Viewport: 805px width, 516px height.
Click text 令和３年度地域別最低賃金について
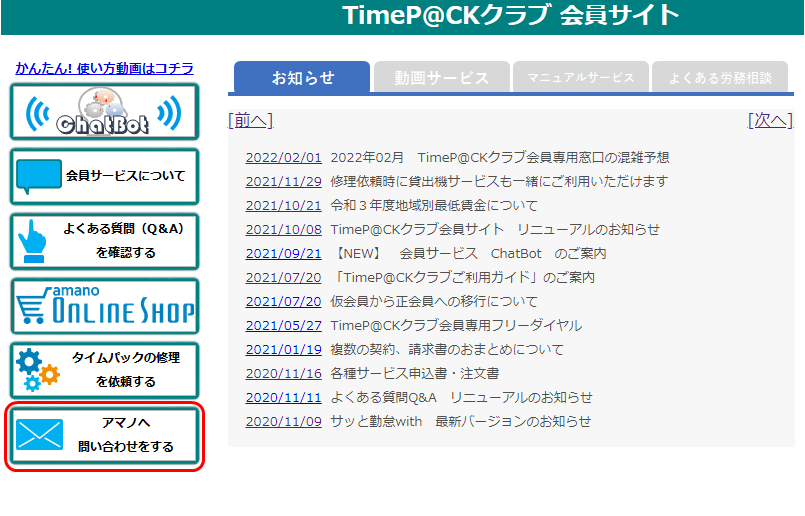[434, 206]
